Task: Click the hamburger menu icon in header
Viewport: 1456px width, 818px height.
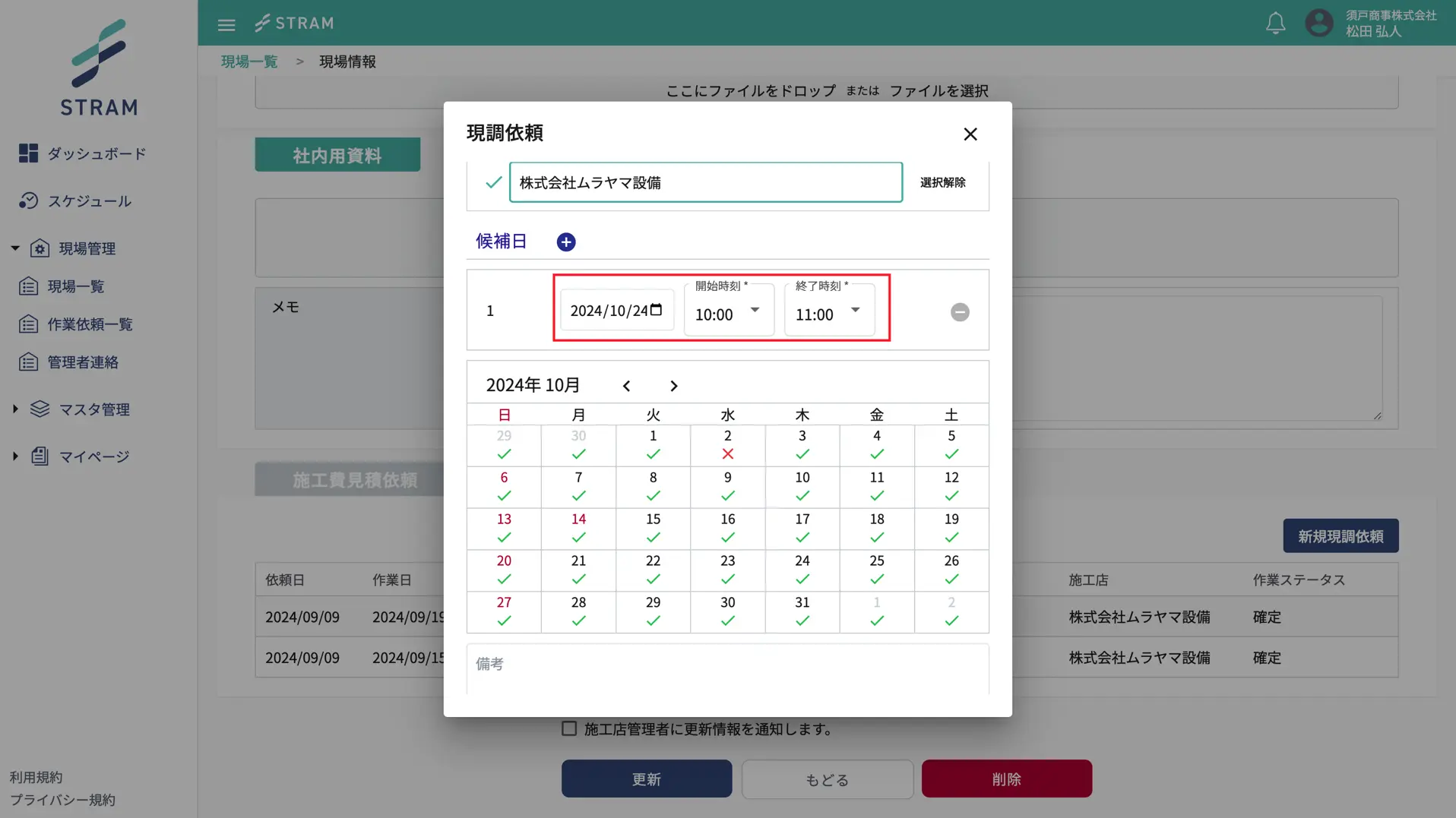Action: pyautogui.click(x=226, y=25)
